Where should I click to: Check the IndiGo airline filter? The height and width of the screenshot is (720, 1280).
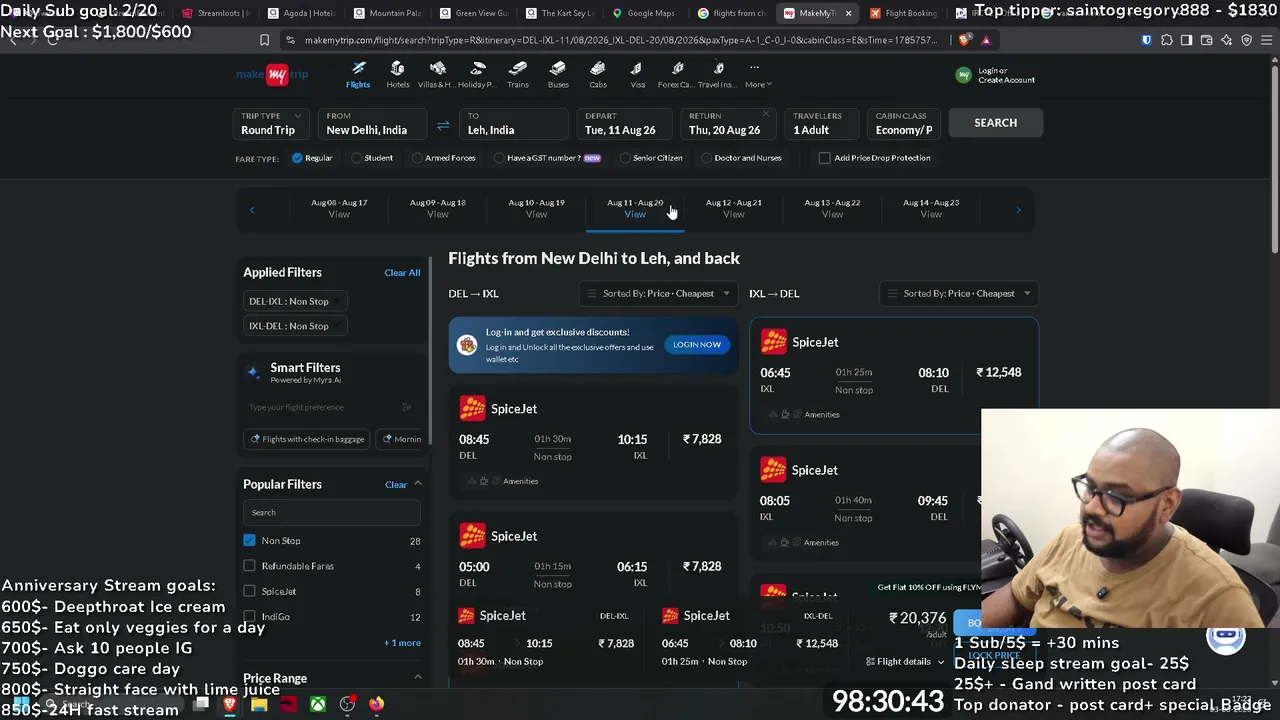point(249,616)
